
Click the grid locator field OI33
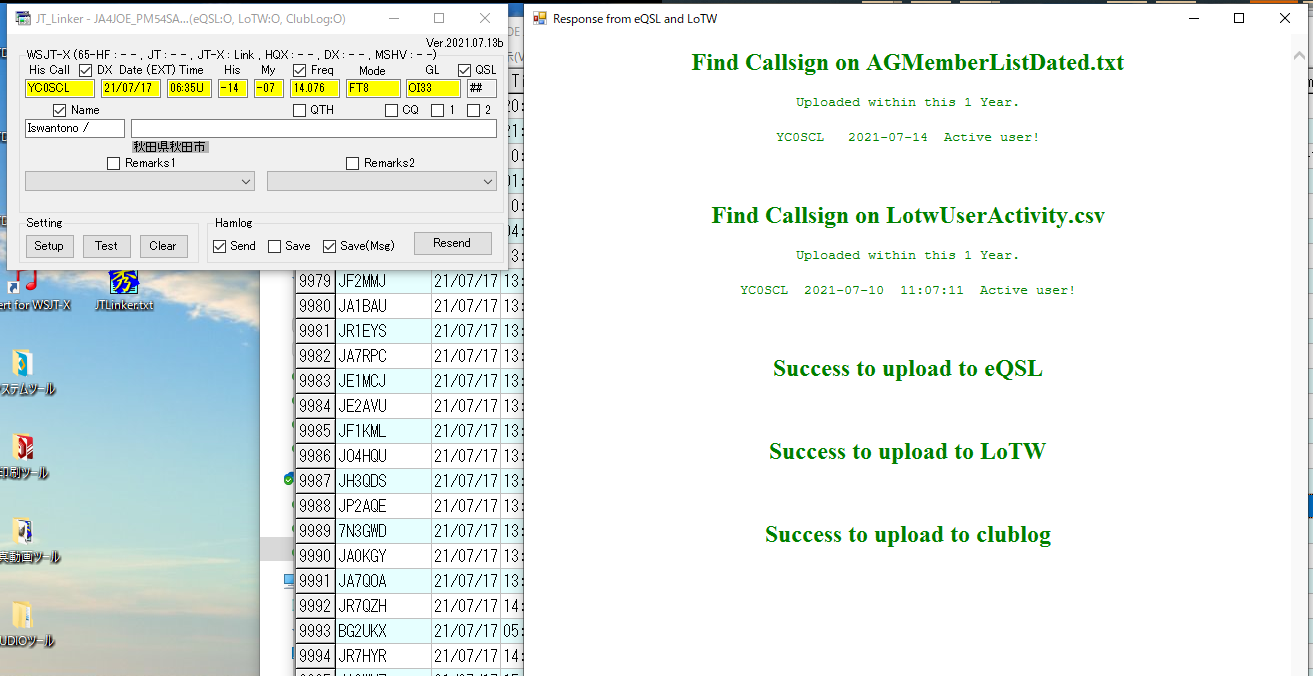coord(433,88)
